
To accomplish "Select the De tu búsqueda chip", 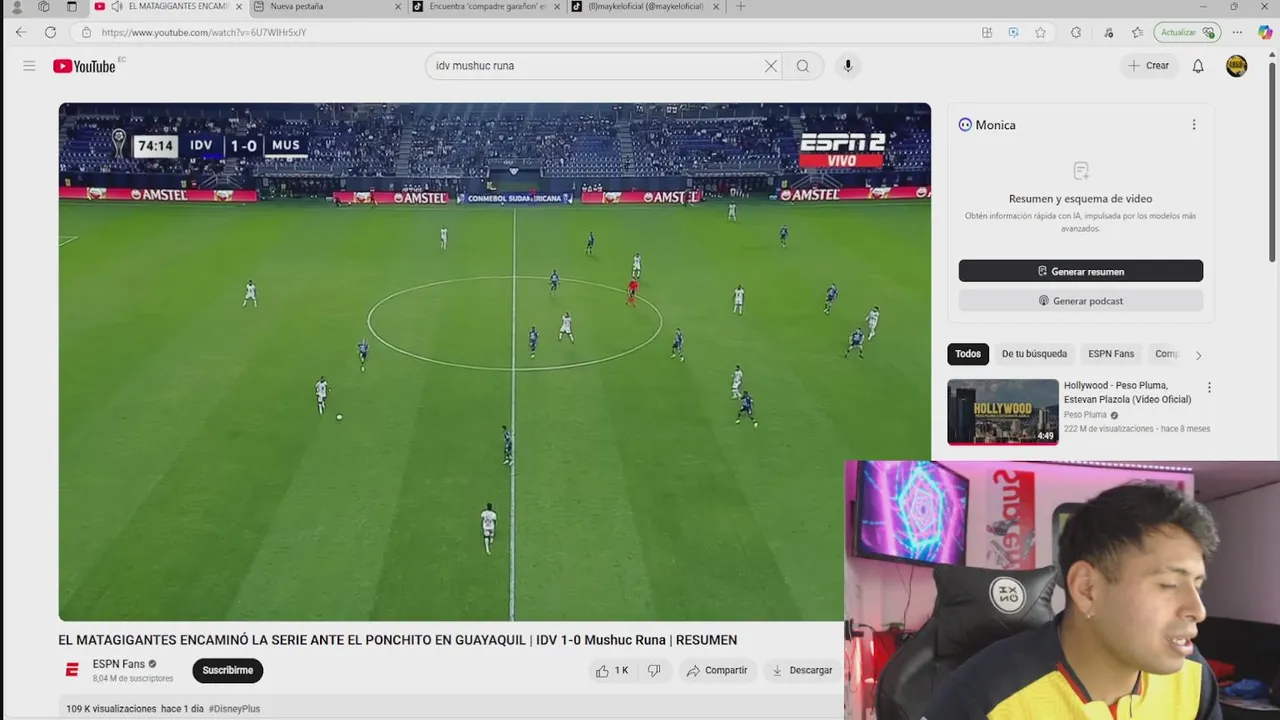I will pyautogui.click(x=1034, y=354).
